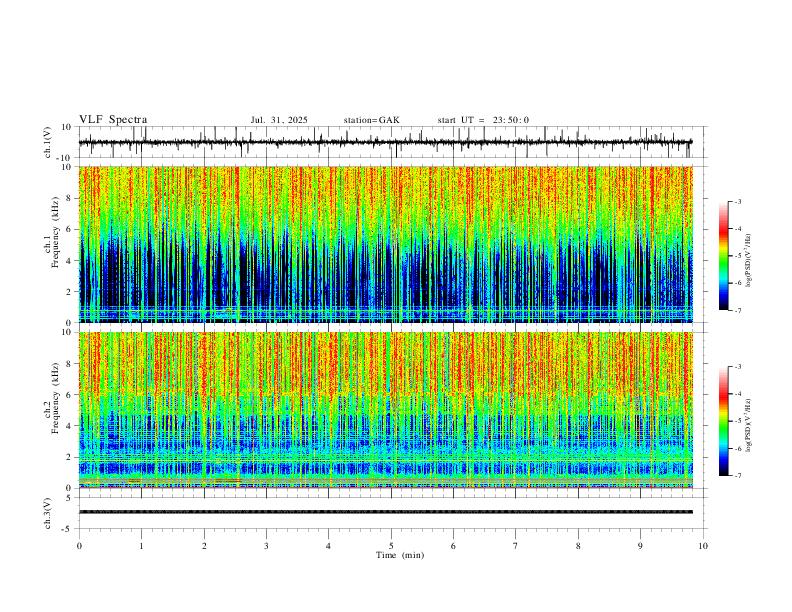
Task: Click the "8" kHz tick on ch.1 spectrogram axis
Action: point(70,198)
